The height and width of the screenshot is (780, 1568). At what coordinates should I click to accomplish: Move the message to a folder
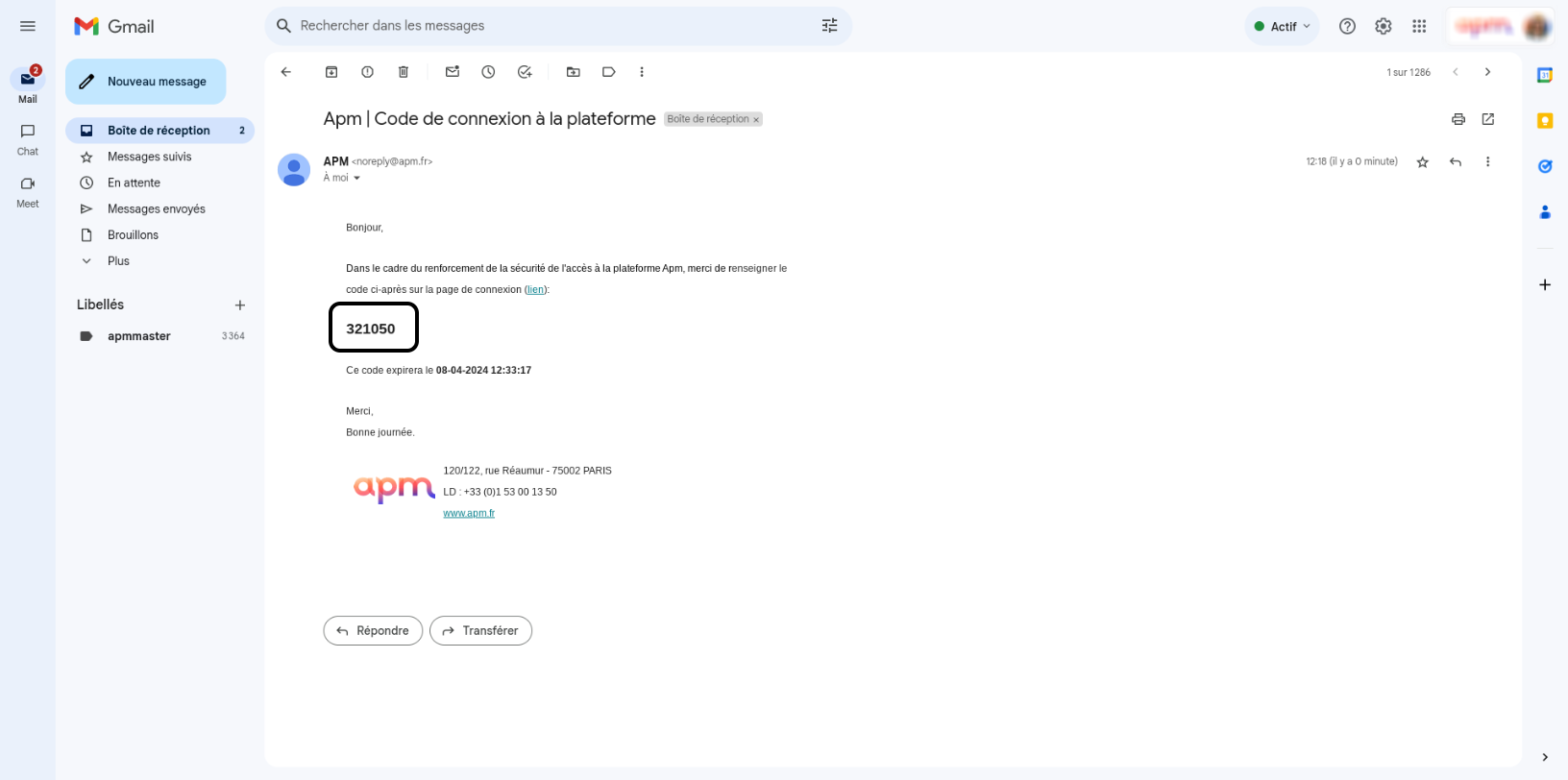pos(574,72)
